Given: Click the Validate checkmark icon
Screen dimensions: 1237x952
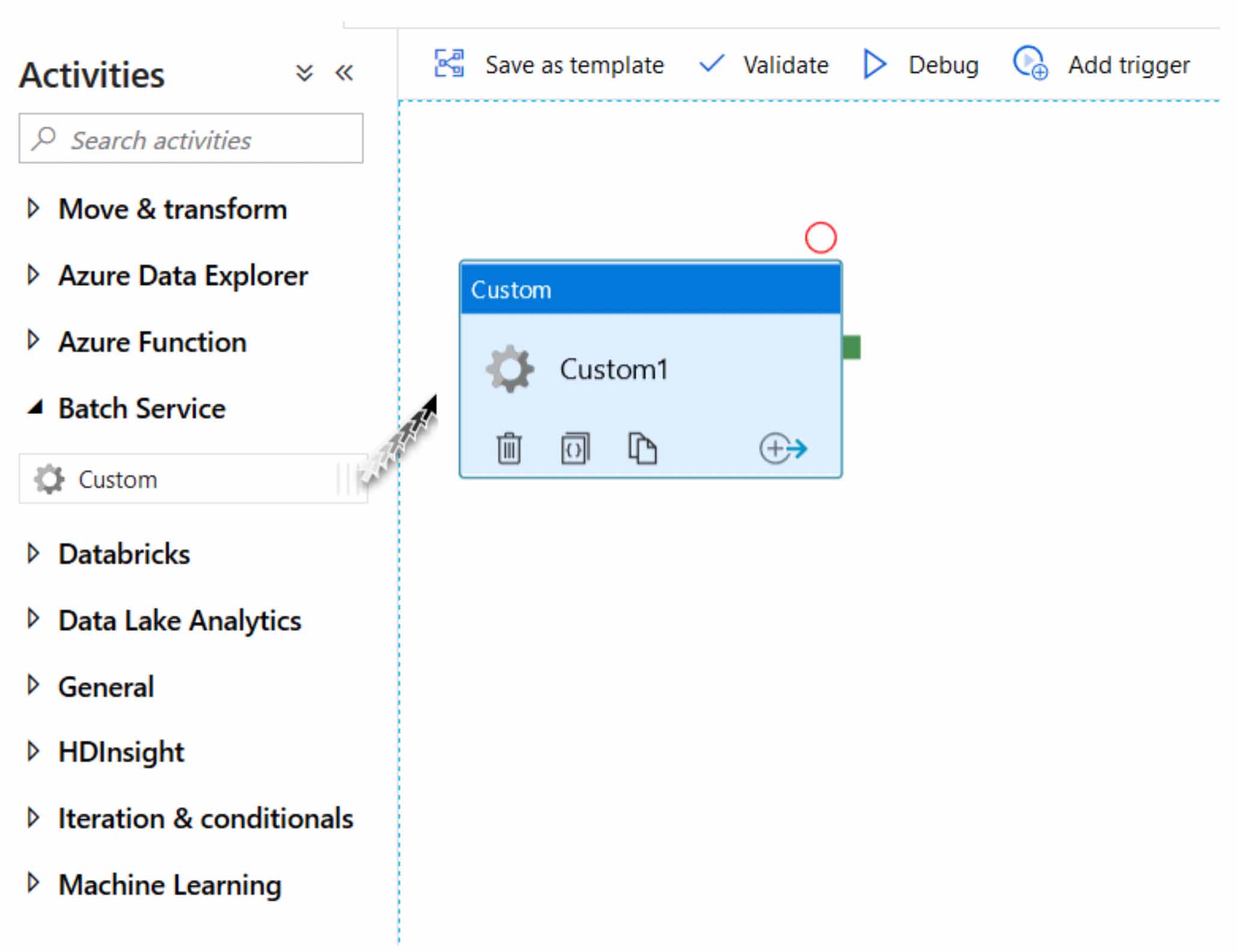Looking at the screenshot, I should point(712,63).
